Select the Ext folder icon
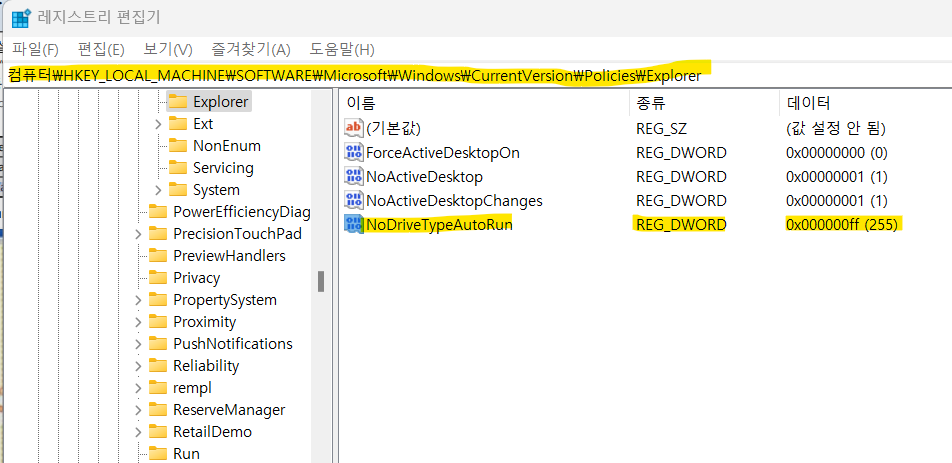 (x=177, y=124)
